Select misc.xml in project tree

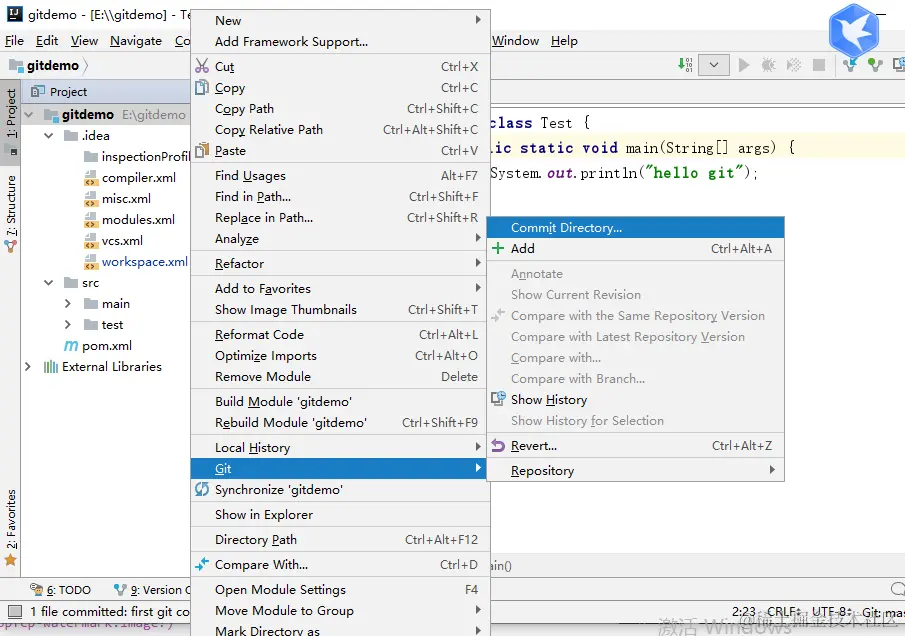pos(126,199)
